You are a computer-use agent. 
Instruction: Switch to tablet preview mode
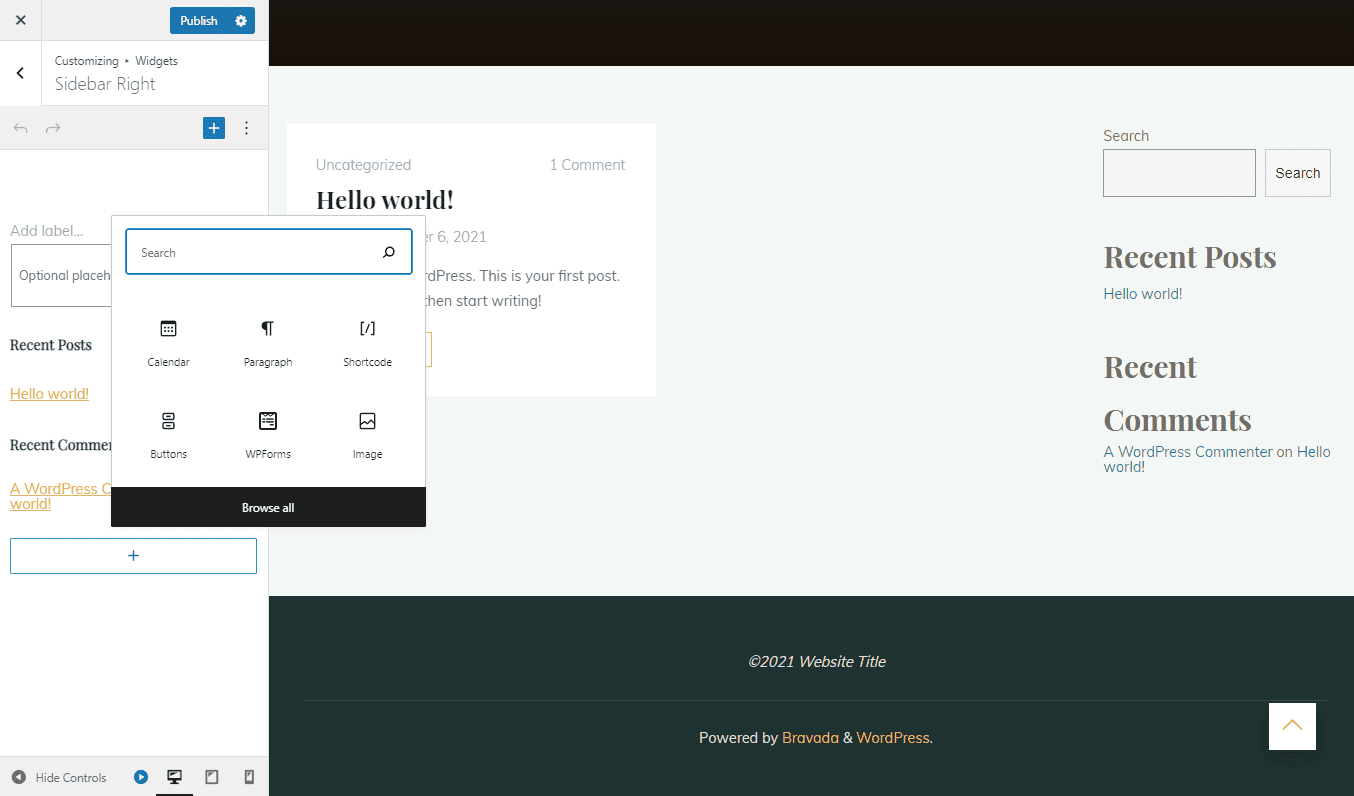(x=212, y=777)
